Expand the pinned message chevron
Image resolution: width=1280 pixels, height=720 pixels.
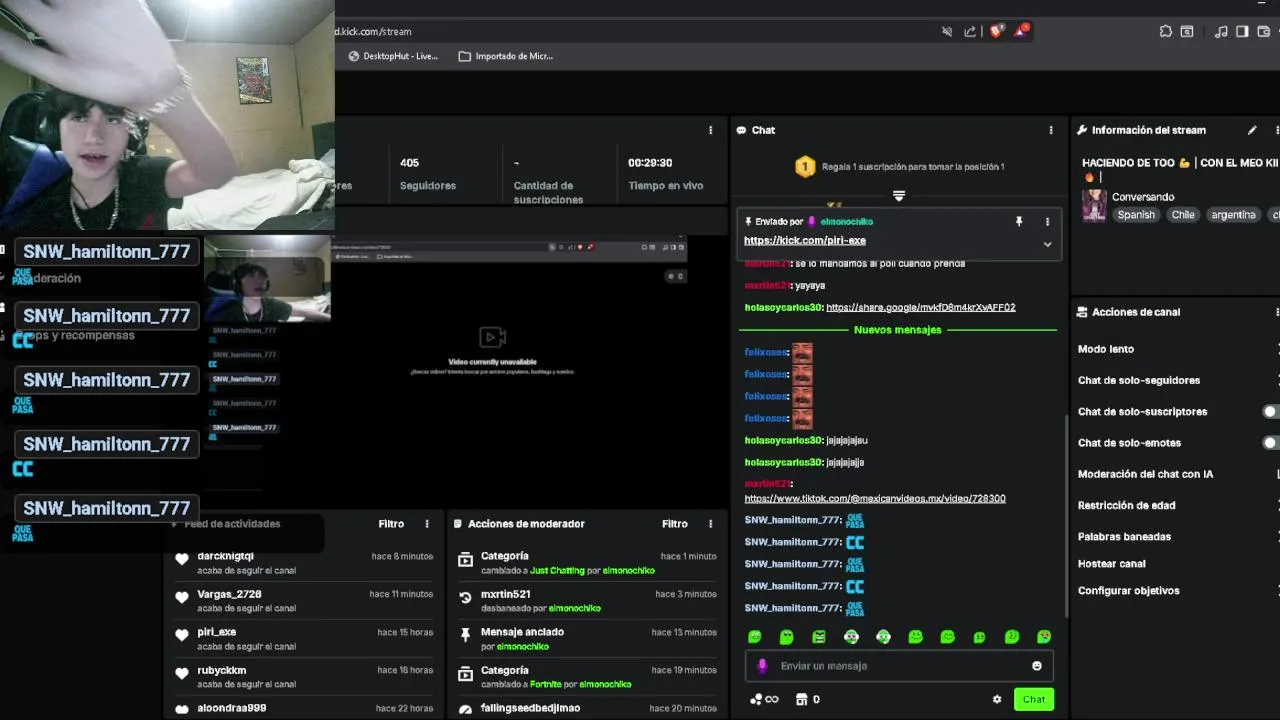(x=1047, y=244)
